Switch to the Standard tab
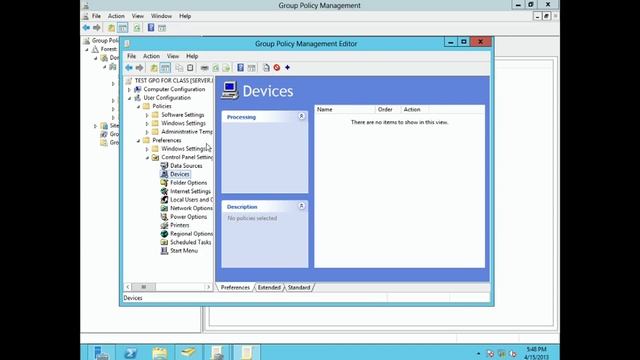Screen dimensions: 640x360 pyautogui.click(x=299, y=287)
